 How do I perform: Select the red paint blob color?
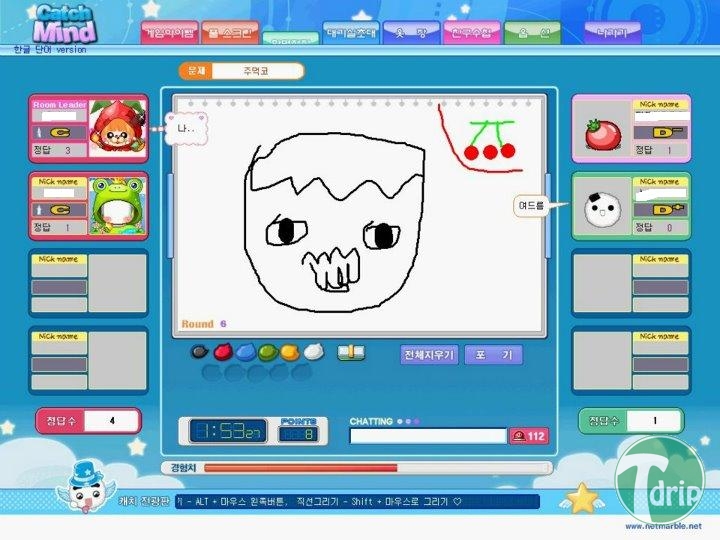223,352
